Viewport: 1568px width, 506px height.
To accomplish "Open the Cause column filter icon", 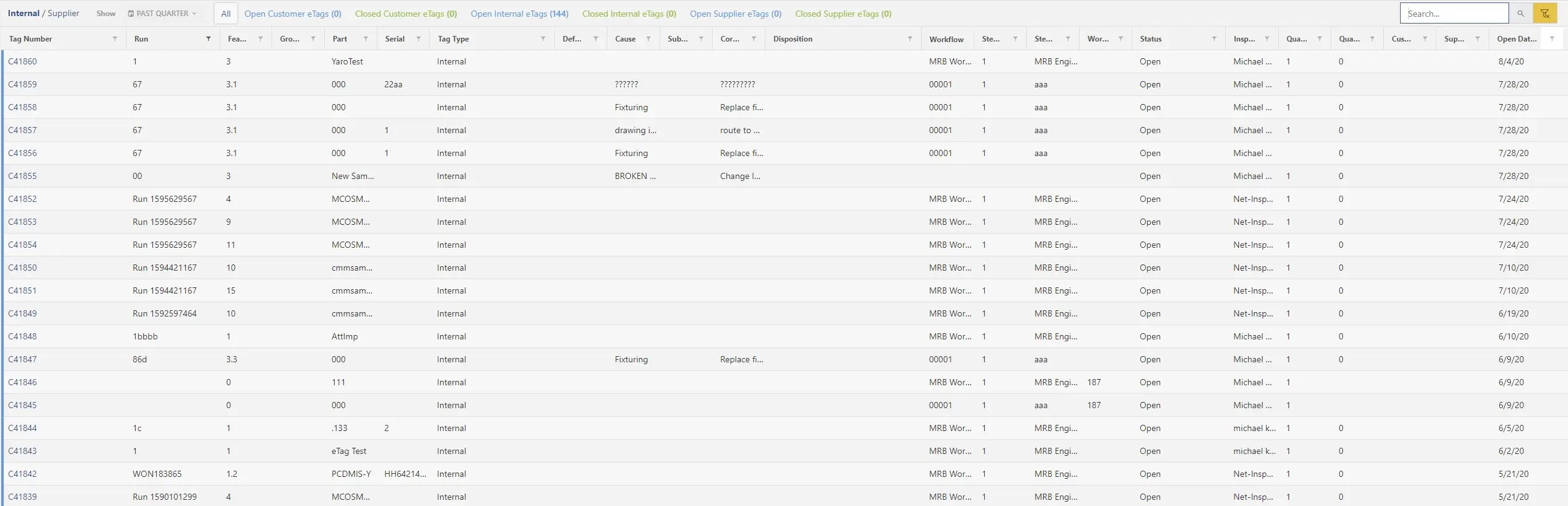I will tap(648, 39).
